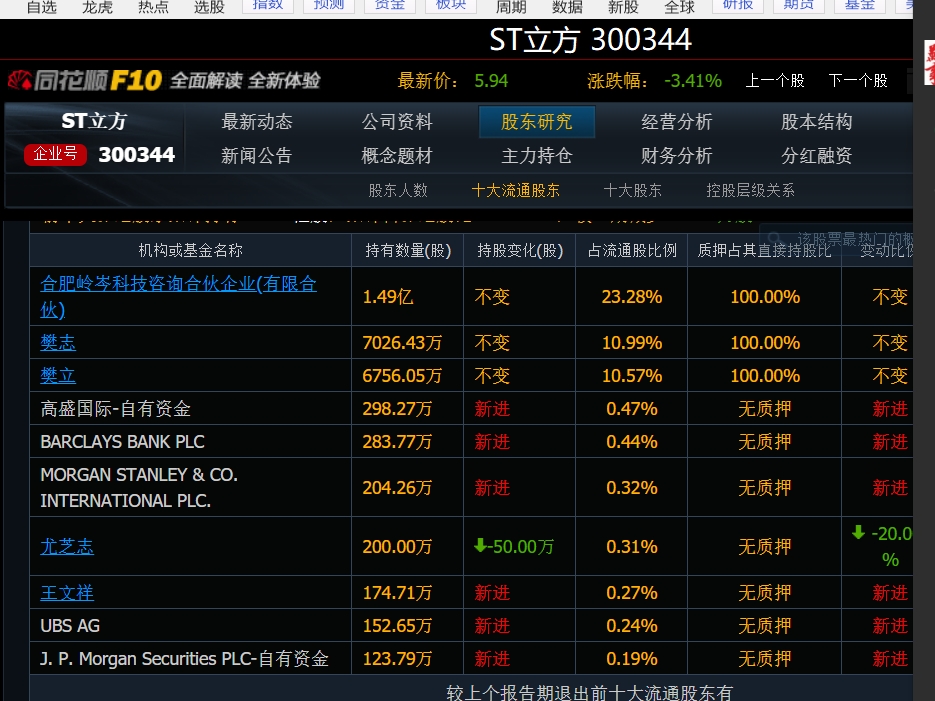The width and height of the screenshot is (935, 701).
Task: Open shareholder link 樊立
Action: click(58, 376)
